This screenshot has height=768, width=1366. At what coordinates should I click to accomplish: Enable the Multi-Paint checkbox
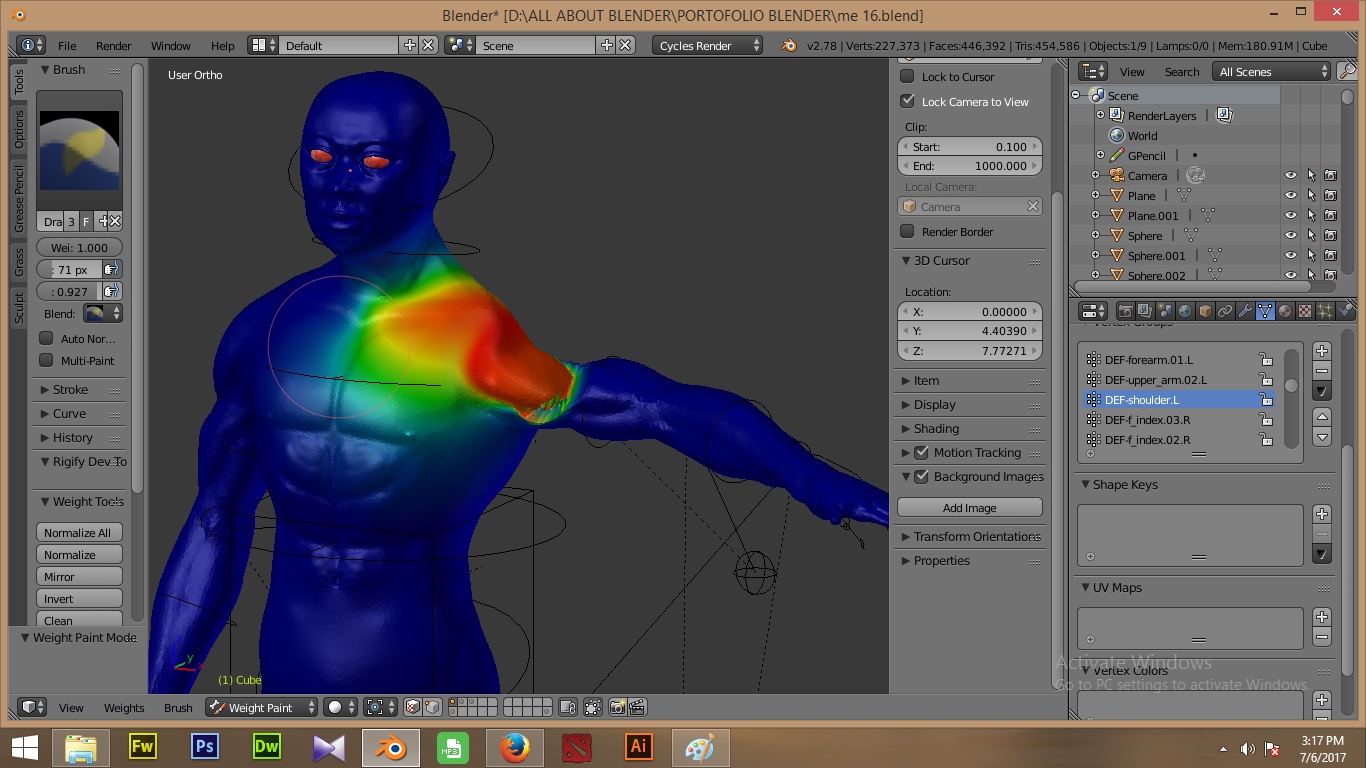pos(46,360)
